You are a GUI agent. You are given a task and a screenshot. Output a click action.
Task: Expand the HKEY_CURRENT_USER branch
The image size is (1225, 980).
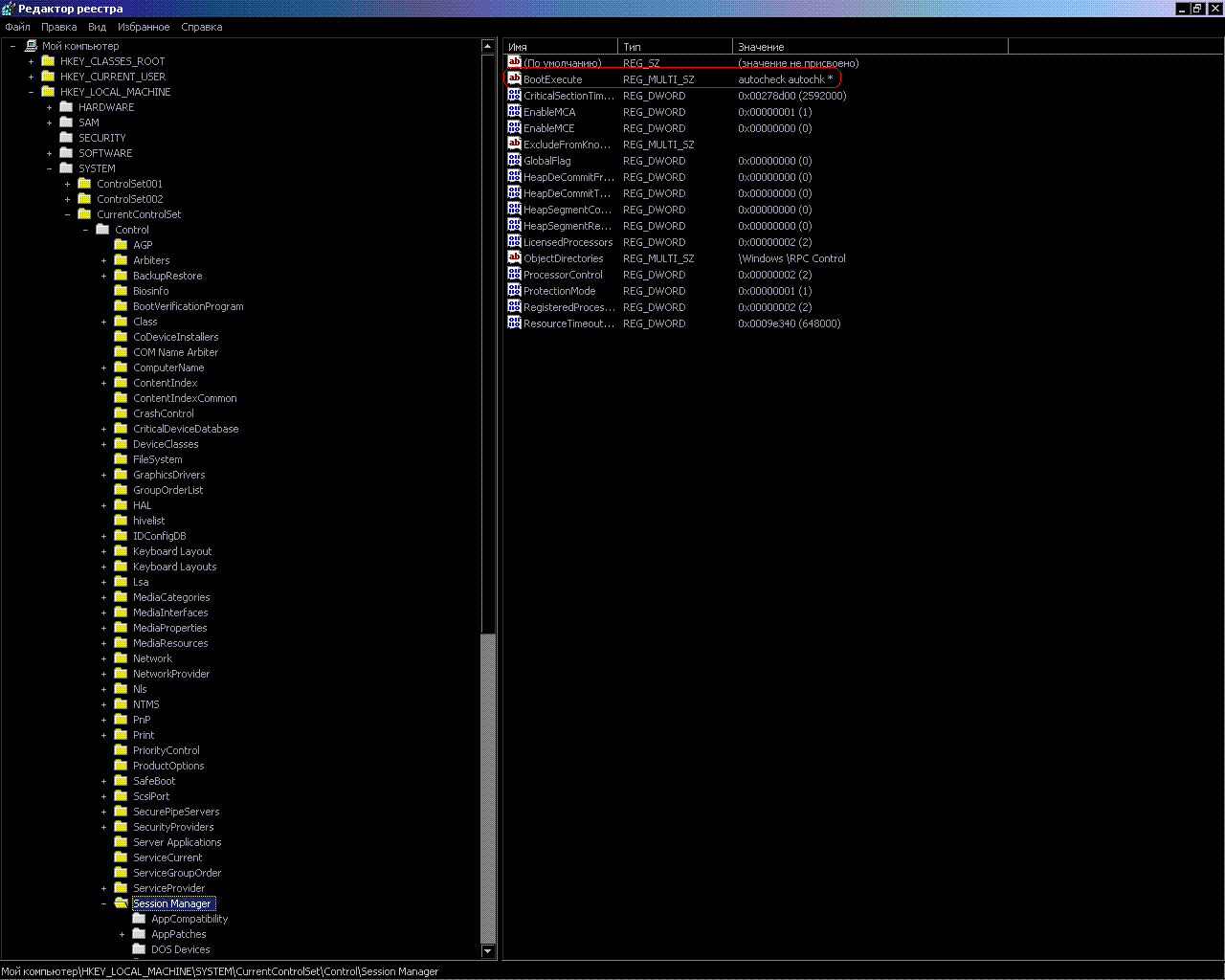[31, 77]
